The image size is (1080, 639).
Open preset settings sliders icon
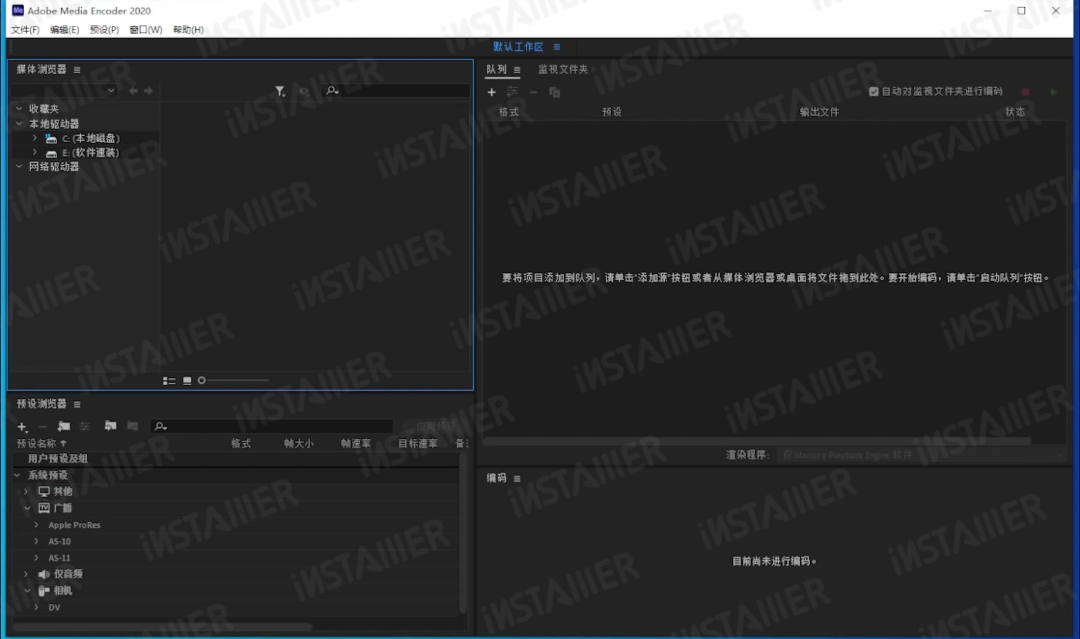85,427
